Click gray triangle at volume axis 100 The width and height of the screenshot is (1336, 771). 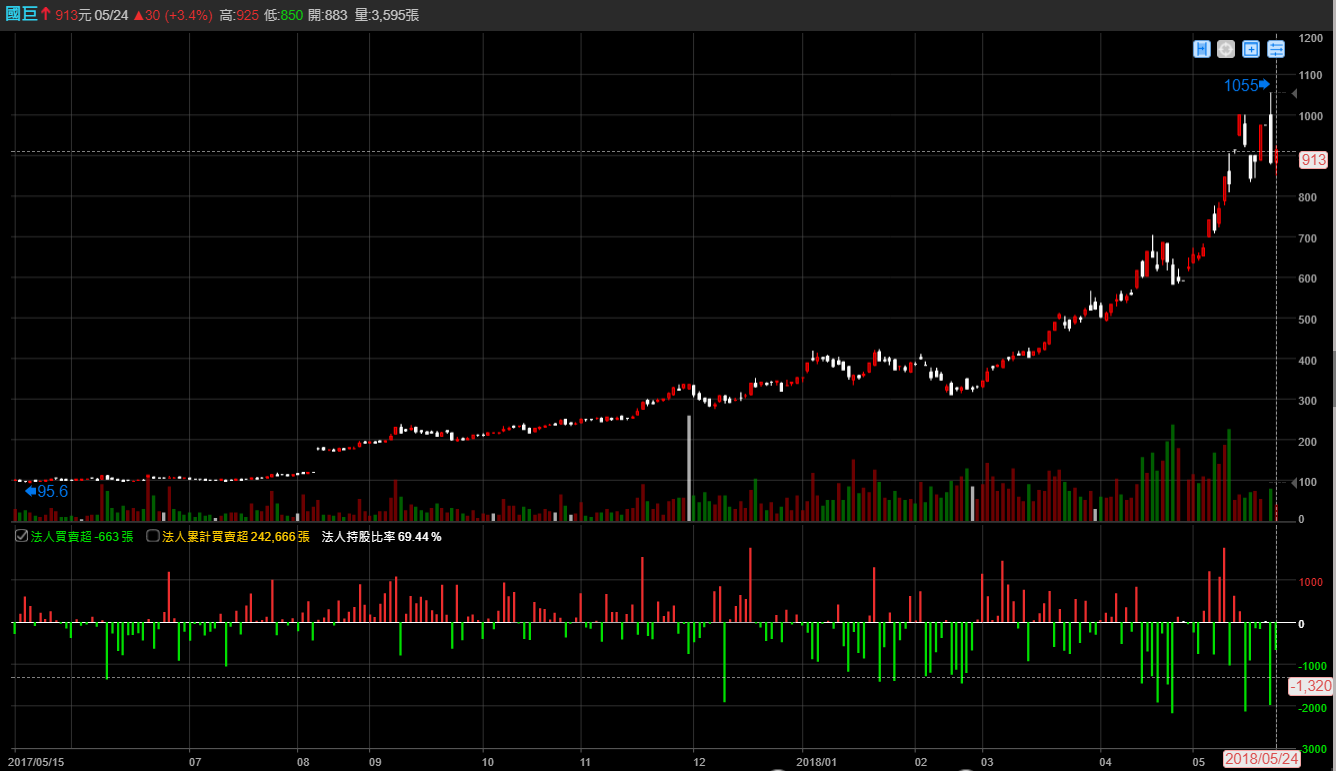click(1294, 482)
